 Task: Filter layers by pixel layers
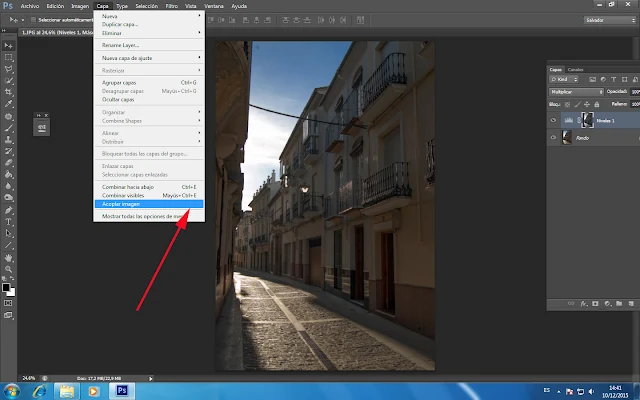[592, 79]
